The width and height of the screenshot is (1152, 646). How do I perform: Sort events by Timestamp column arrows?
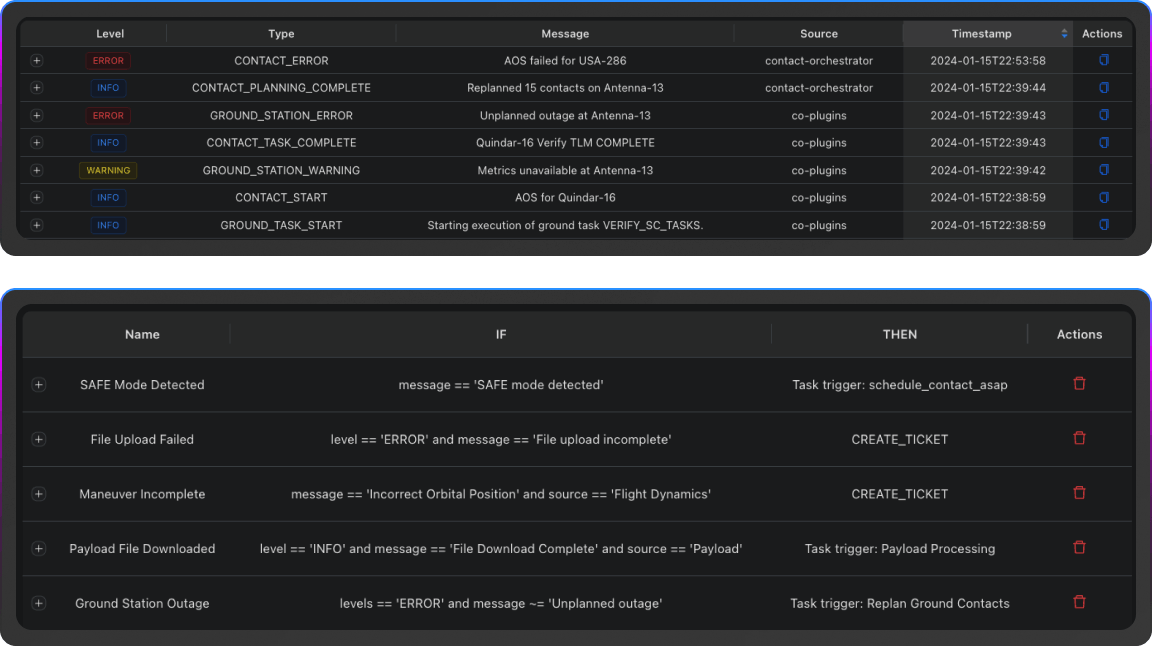pos(1064,34)
